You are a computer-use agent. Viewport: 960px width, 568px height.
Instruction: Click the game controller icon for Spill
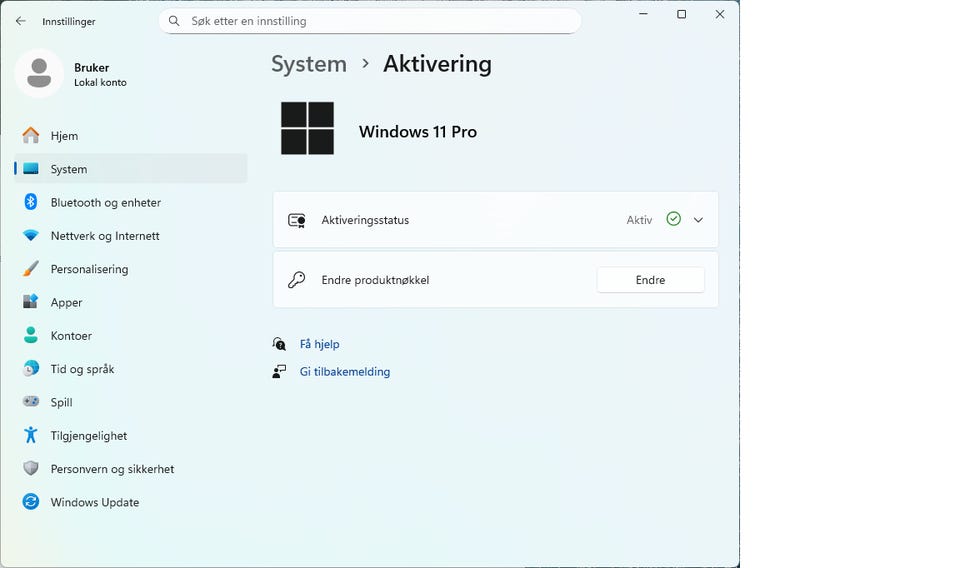click(31, 402)
